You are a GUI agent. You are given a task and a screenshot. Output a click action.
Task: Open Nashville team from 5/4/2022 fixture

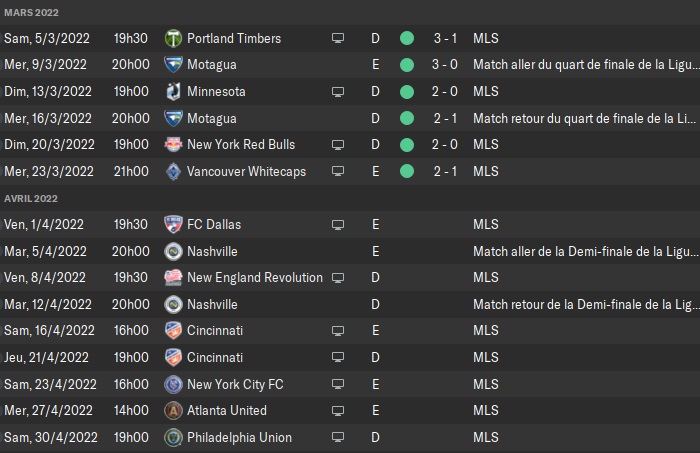[212, 251]
